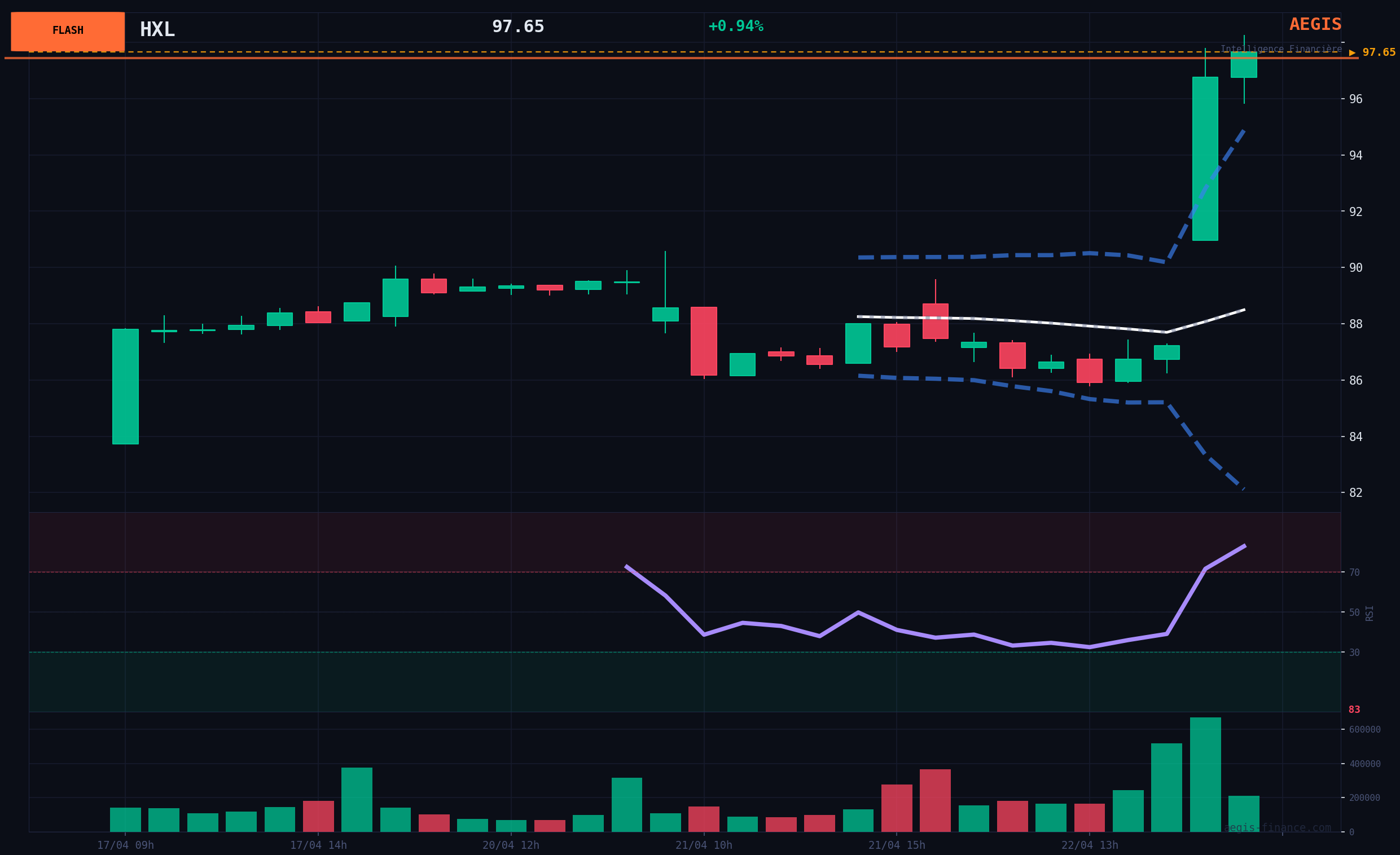
Task: Click the first large green candle
Action: 125,386
